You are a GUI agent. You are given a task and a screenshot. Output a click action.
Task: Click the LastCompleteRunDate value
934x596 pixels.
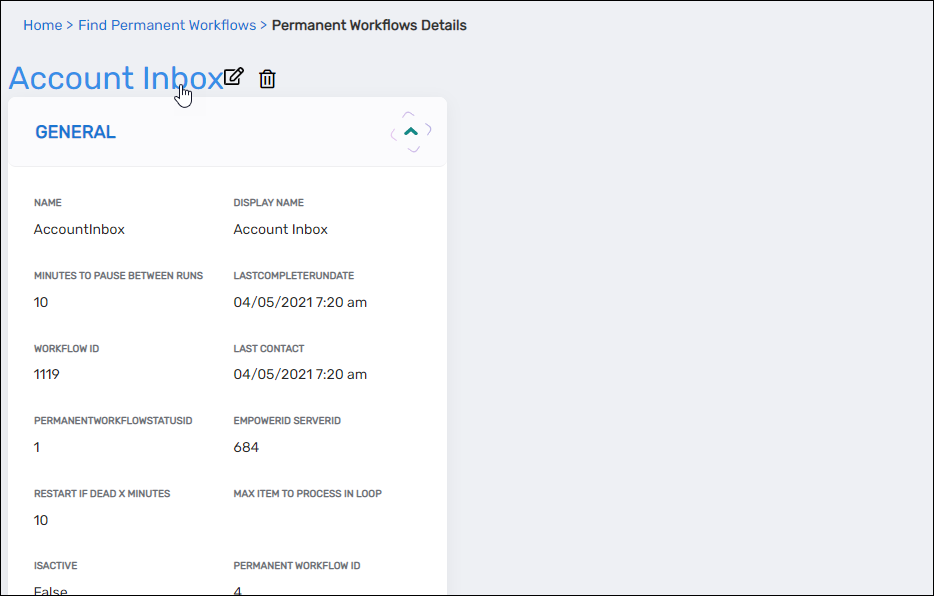coord(300,302)
